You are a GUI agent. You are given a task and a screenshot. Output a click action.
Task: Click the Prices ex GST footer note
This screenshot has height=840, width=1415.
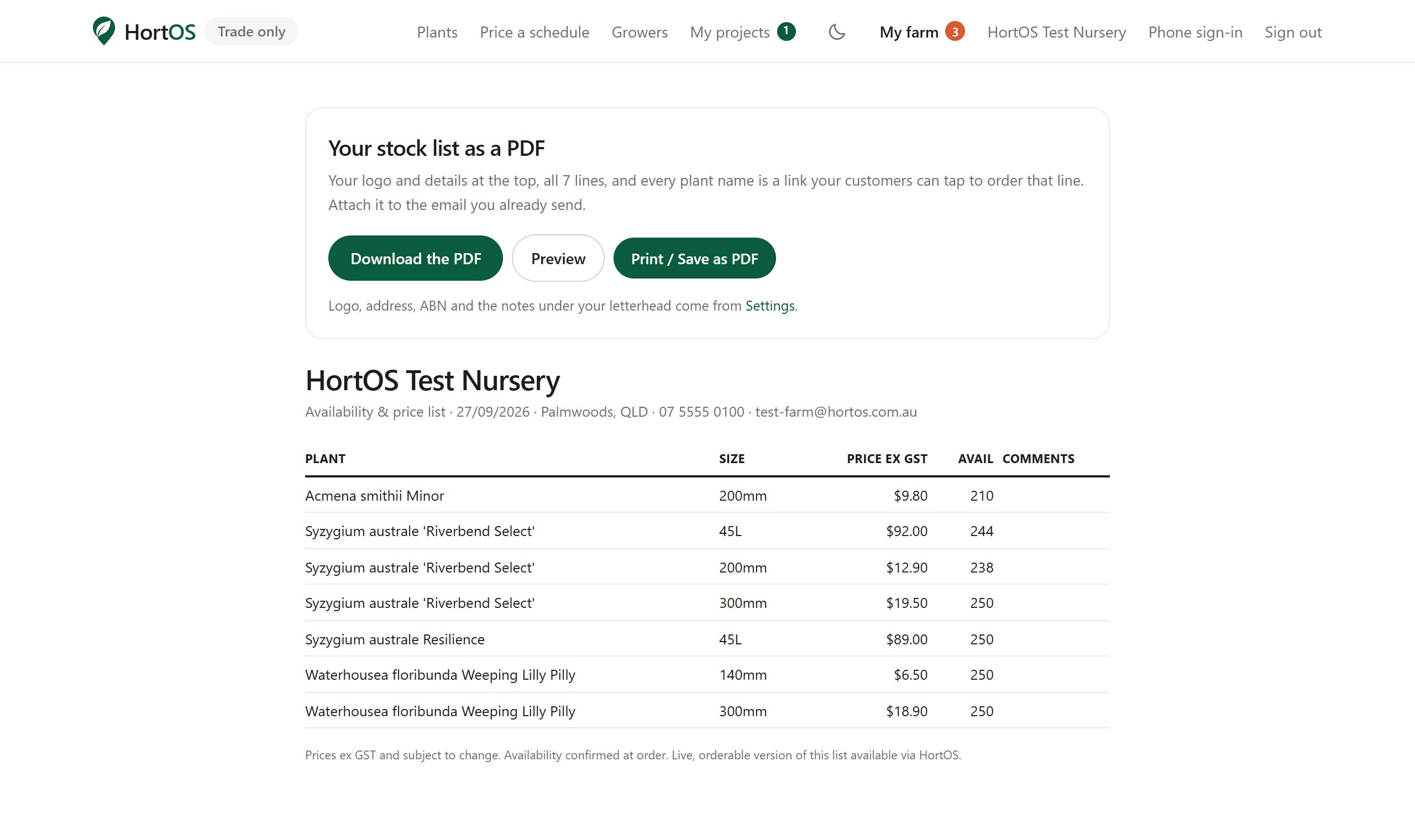point(633,755)
